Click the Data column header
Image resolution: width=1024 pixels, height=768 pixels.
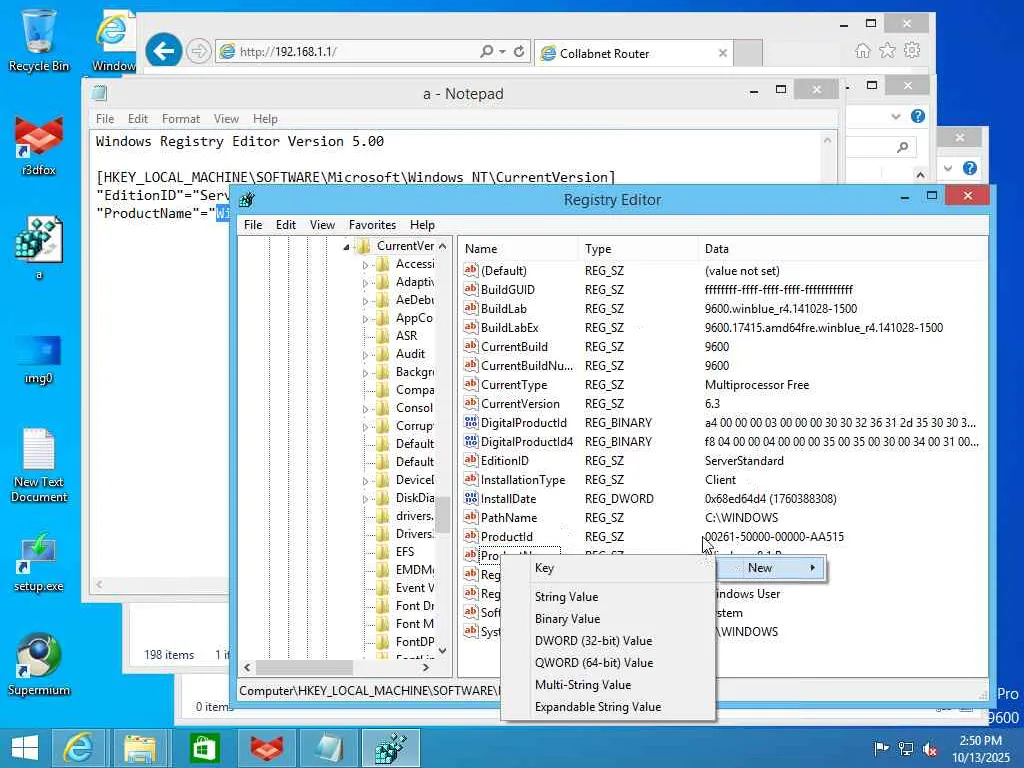click(x=842, y=249)
